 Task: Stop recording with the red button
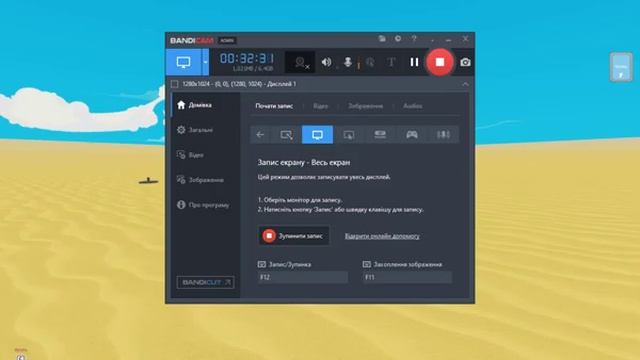coord(440,62)
